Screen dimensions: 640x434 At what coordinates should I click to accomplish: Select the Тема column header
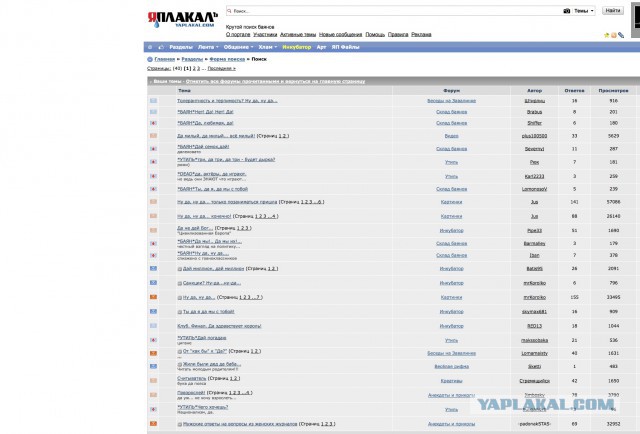click(x=184, y=90)
